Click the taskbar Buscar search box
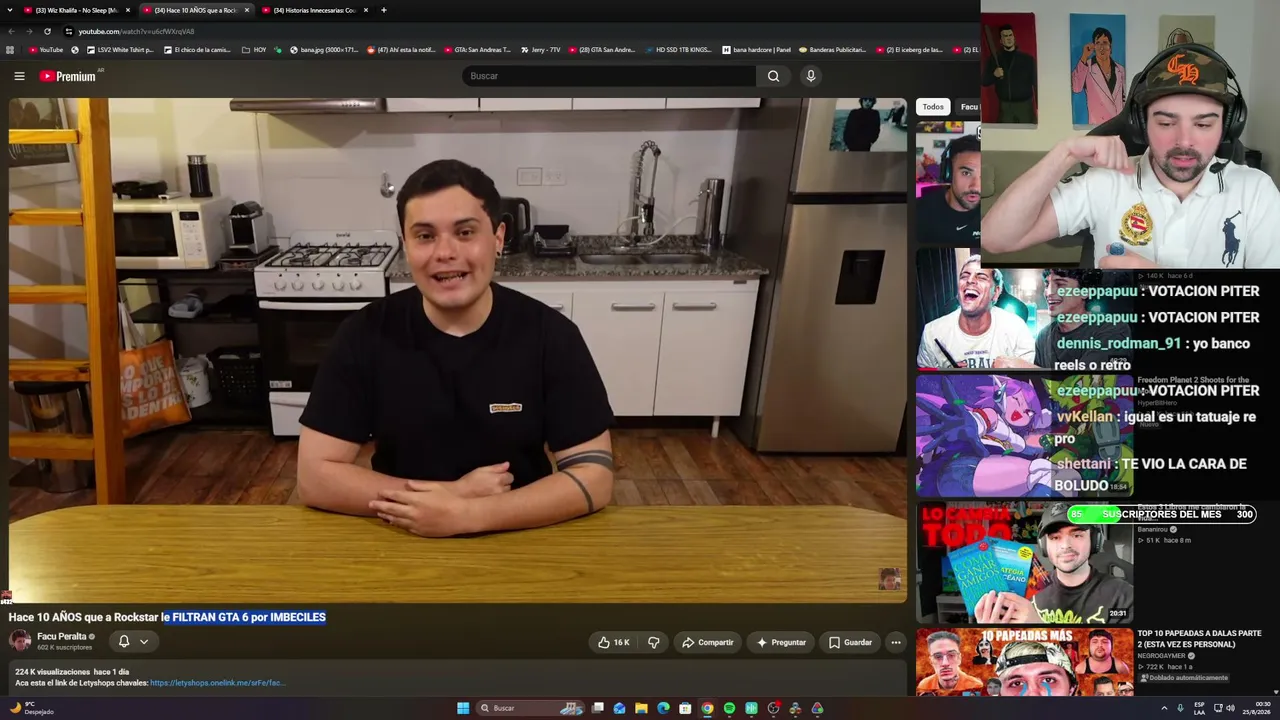Image resolution: width=1280 pixels, height=720 pixels. click(x=531, y=708)
